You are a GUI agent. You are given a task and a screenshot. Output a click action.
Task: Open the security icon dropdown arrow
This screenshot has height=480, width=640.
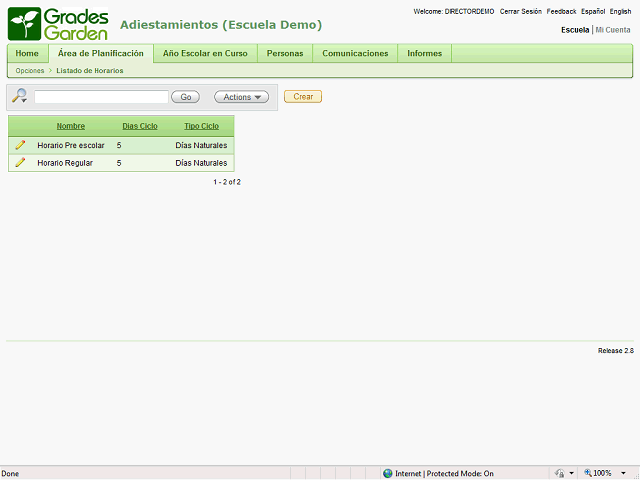[x=571, y=473]
